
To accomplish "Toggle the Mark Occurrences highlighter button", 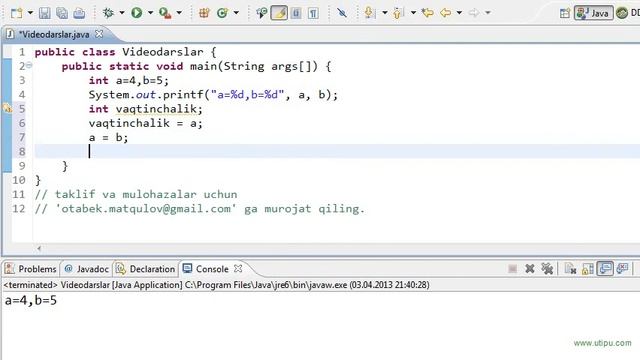I will coord(279,13).
